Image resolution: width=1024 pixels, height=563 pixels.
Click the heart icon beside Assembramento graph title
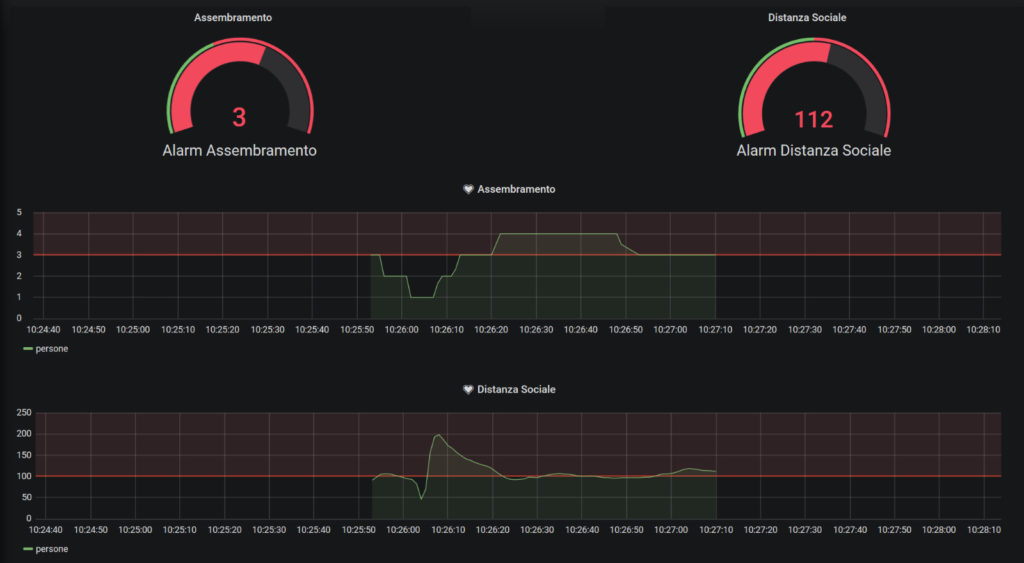click(468, 189)
